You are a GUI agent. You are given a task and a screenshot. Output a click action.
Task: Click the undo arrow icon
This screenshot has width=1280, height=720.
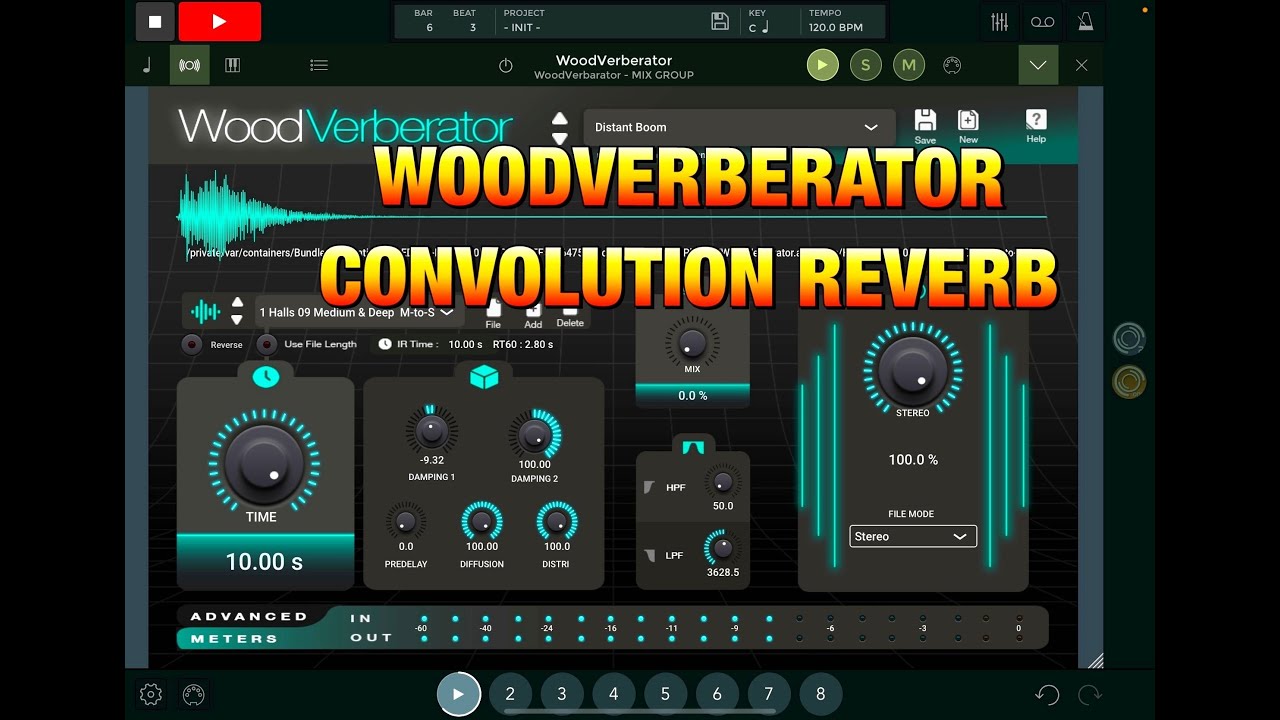tap(1047, 694)
